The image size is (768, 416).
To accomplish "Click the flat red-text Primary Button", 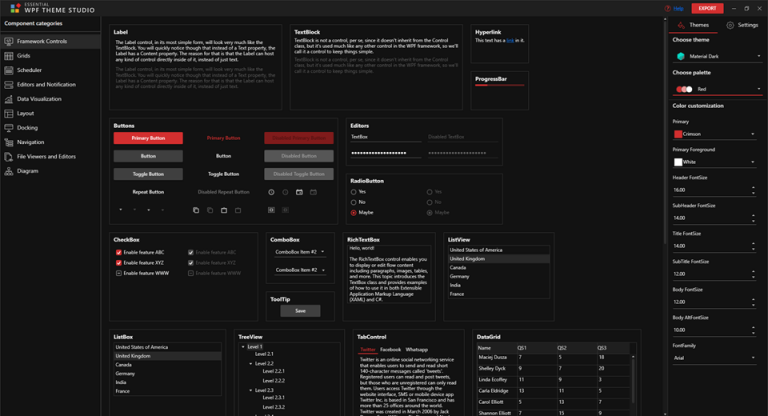I will coord(223,138).
